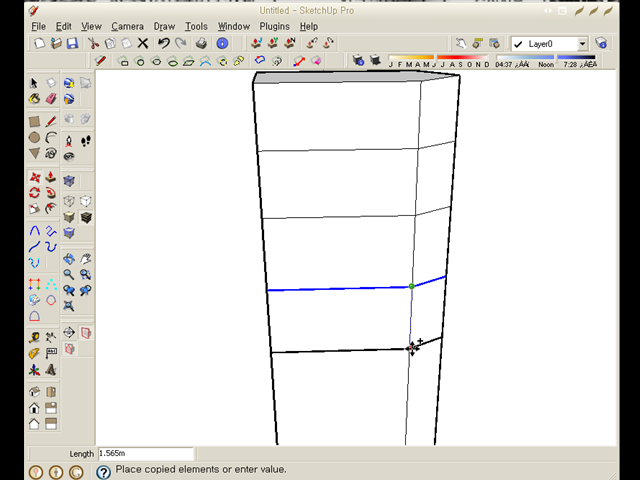Click the Cut scissors button
640x480 pixels.
tap(93, 43)
